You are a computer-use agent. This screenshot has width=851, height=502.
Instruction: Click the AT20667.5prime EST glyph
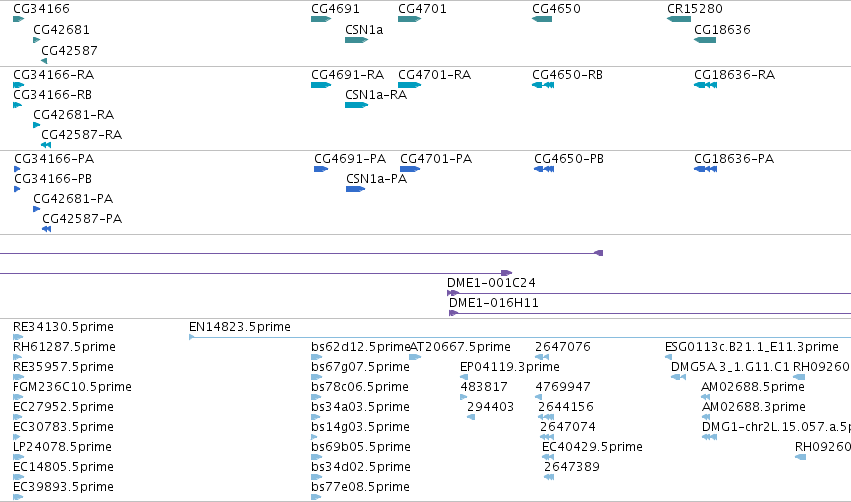point(415,357)
